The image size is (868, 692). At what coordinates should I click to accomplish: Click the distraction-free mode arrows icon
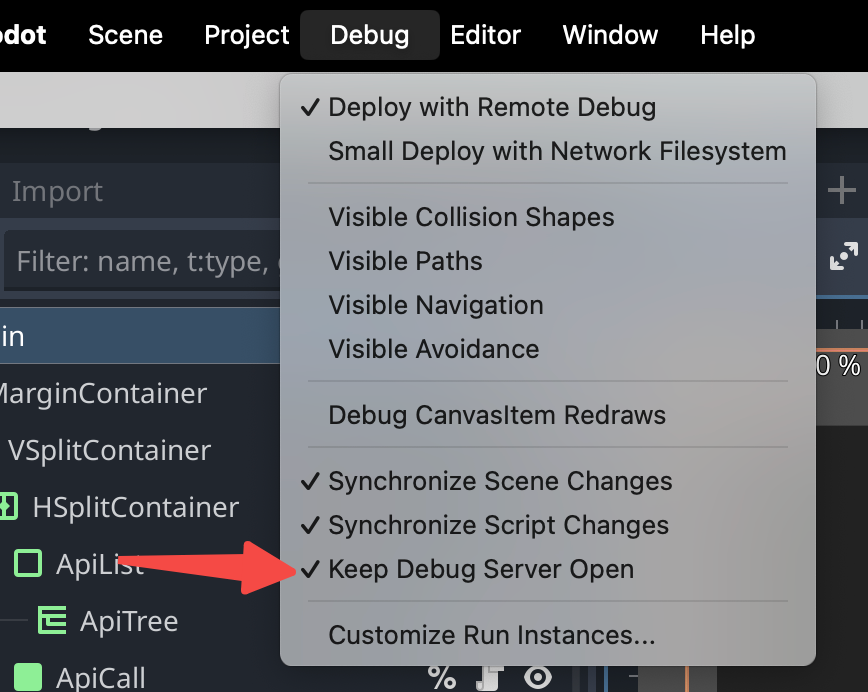[x=844, y=258]
